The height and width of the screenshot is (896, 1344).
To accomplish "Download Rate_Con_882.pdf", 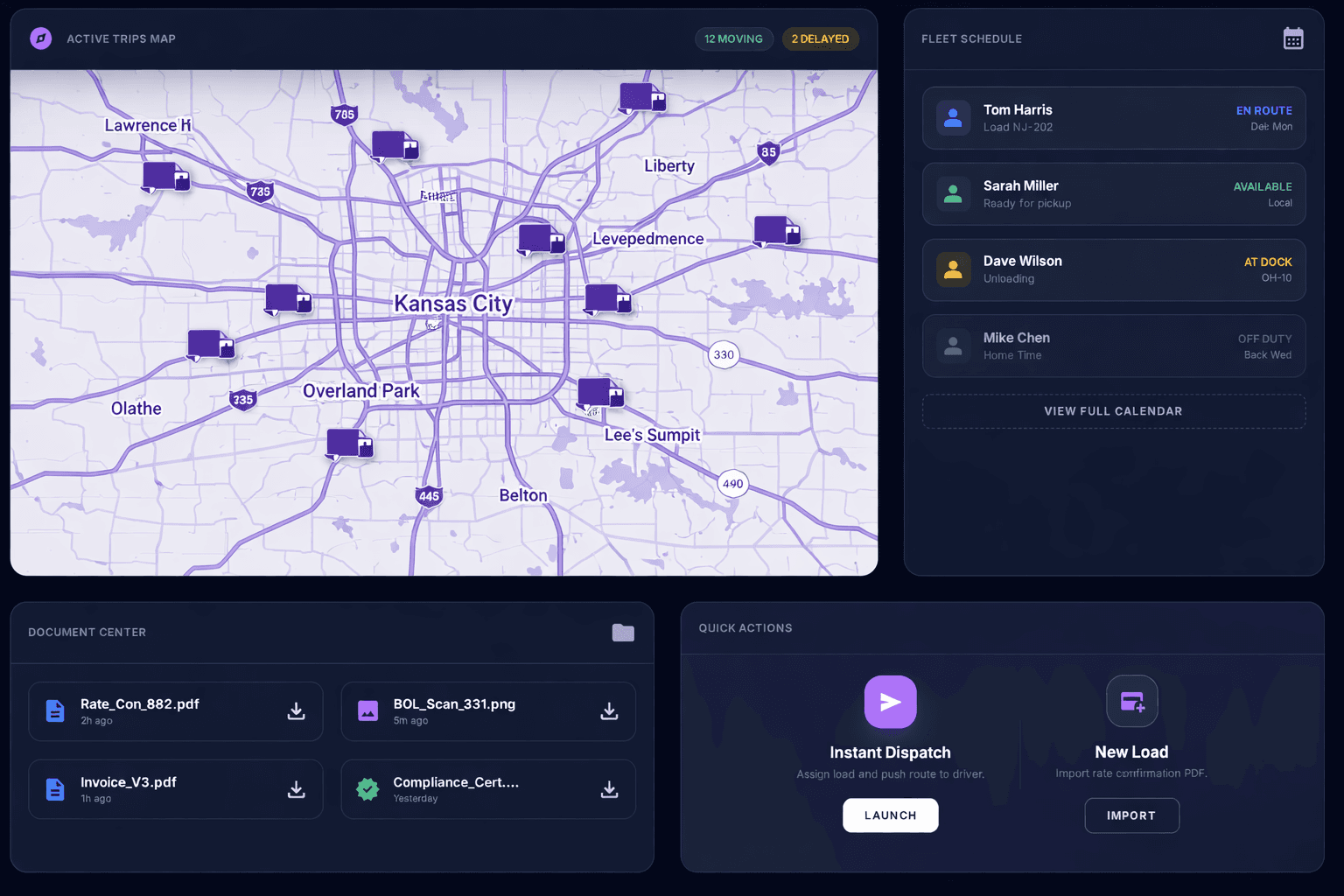I will pyautogui.click(x=296, y=710).
